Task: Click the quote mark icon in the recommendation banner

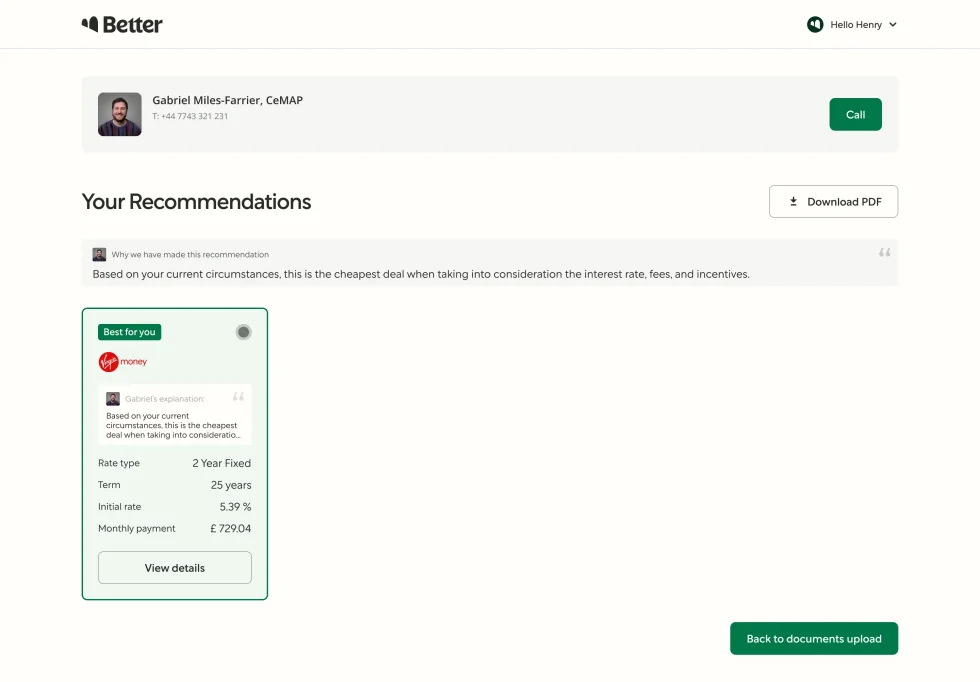Action: point(884,253)
